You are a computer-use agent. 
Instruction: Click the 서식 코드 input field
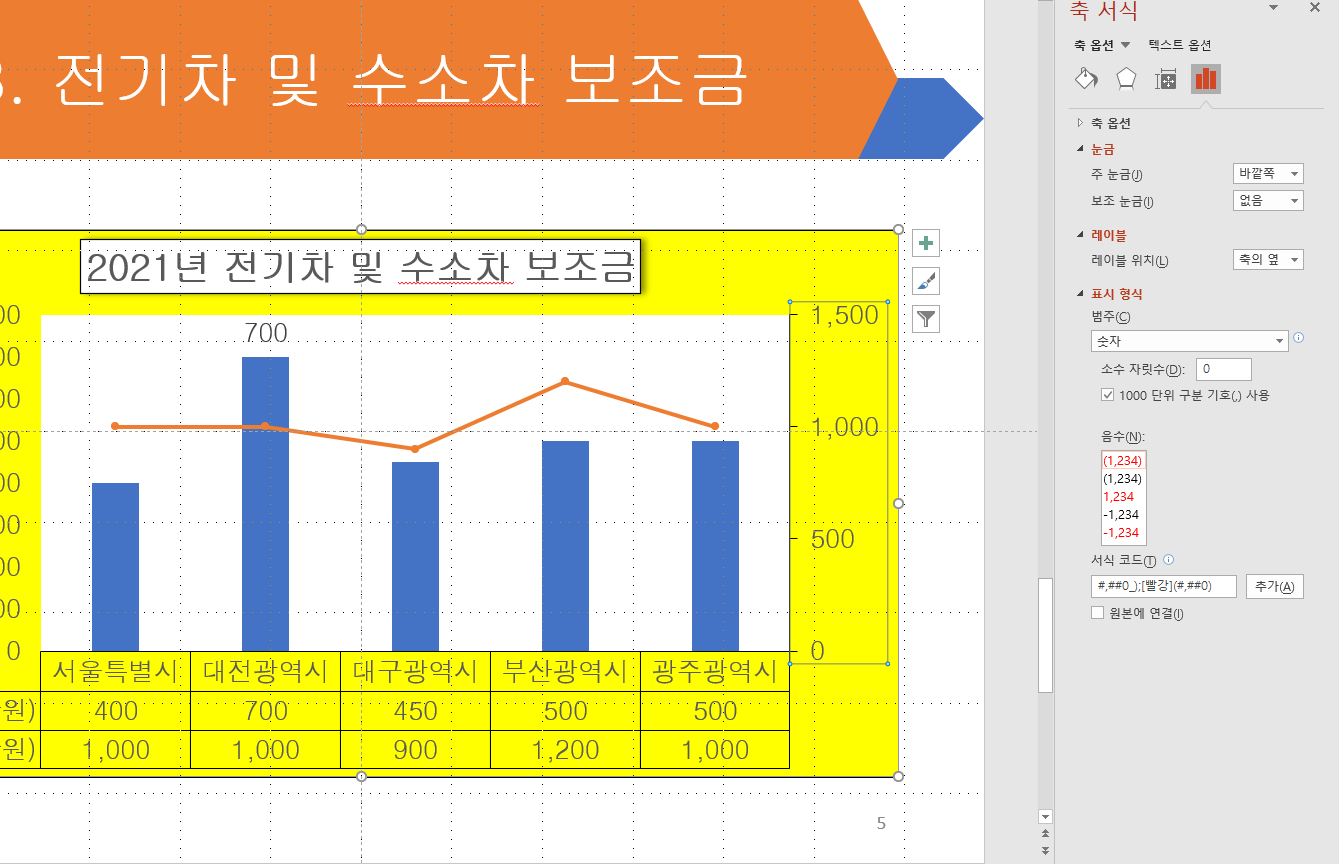point(1164,586)
